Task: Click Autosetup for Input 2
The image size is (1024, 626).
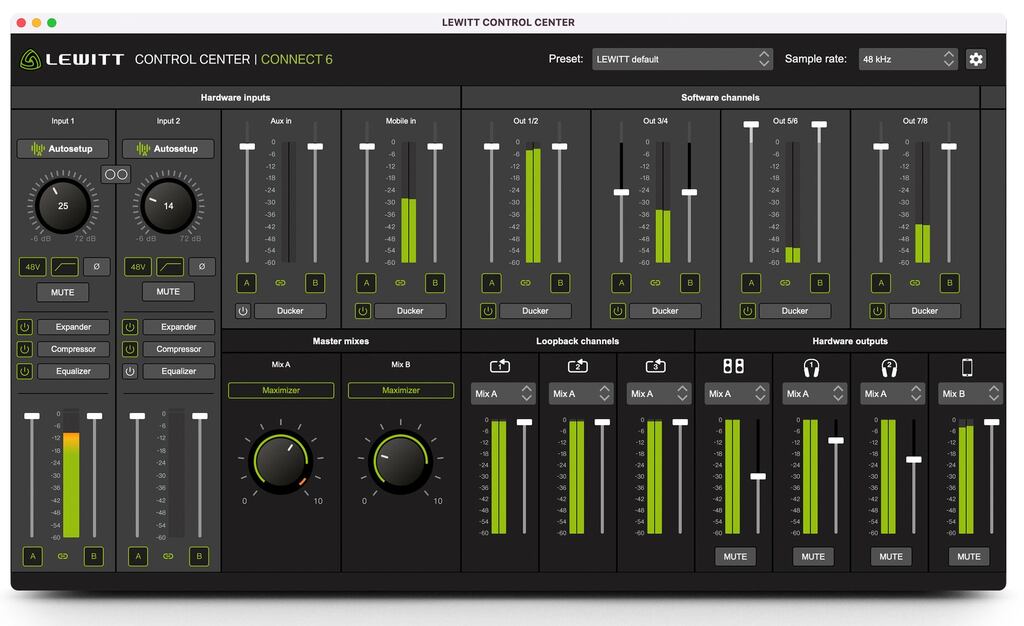Action: 168,149
